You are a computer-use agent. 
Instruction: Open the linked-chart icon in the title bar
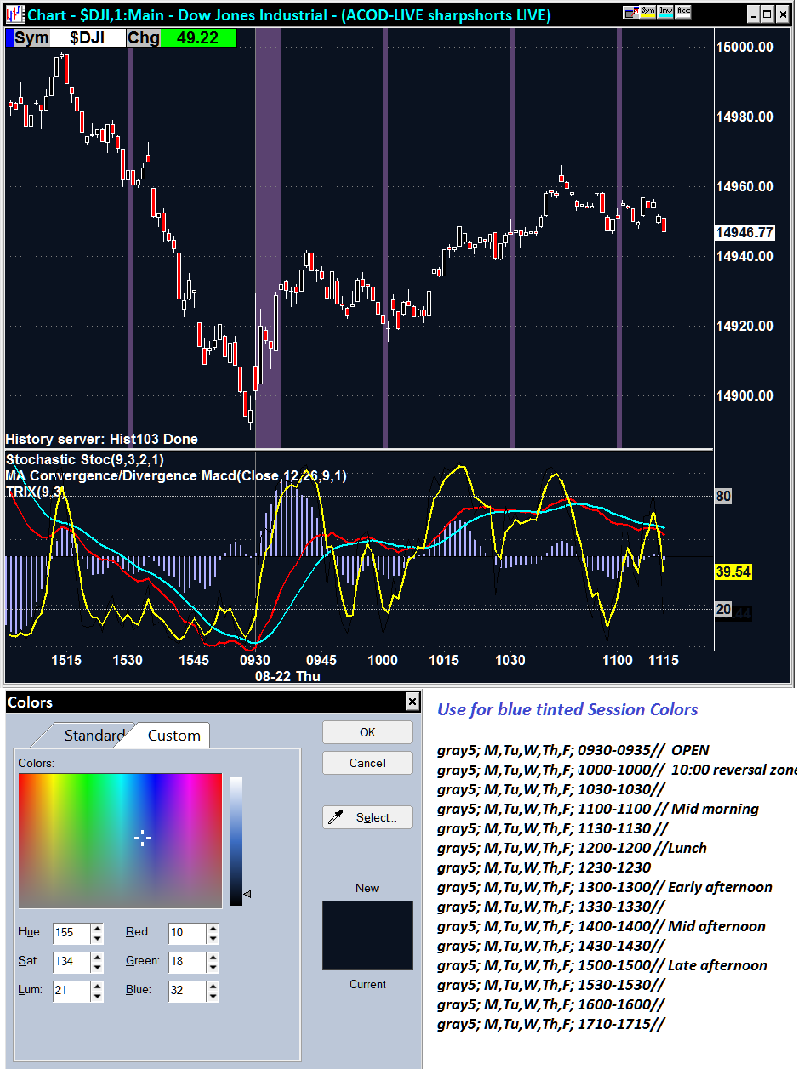tap(629, 11)
